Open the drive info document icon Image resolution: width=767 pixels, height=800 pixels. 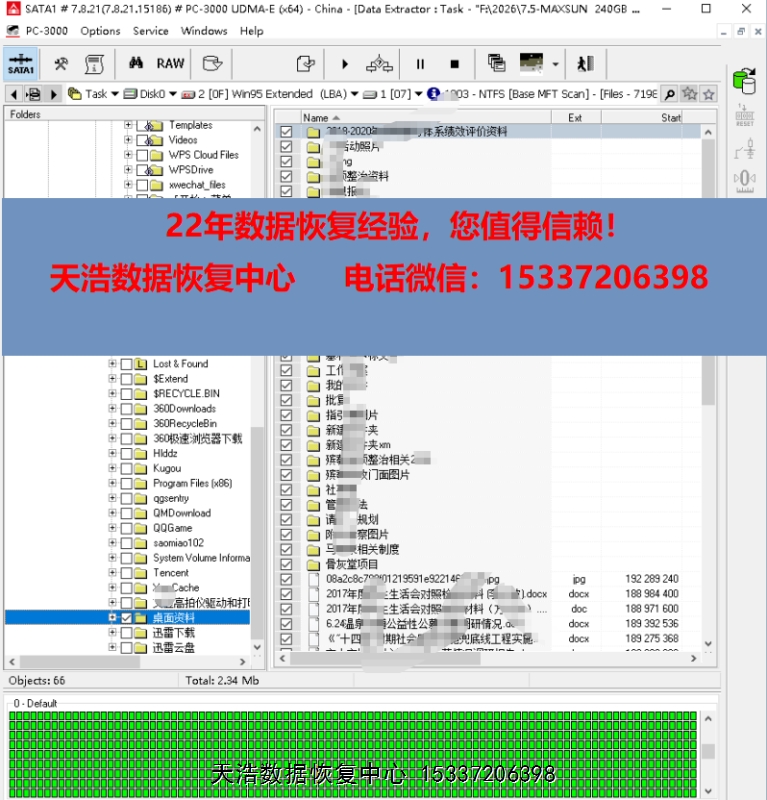click(94, 64)
